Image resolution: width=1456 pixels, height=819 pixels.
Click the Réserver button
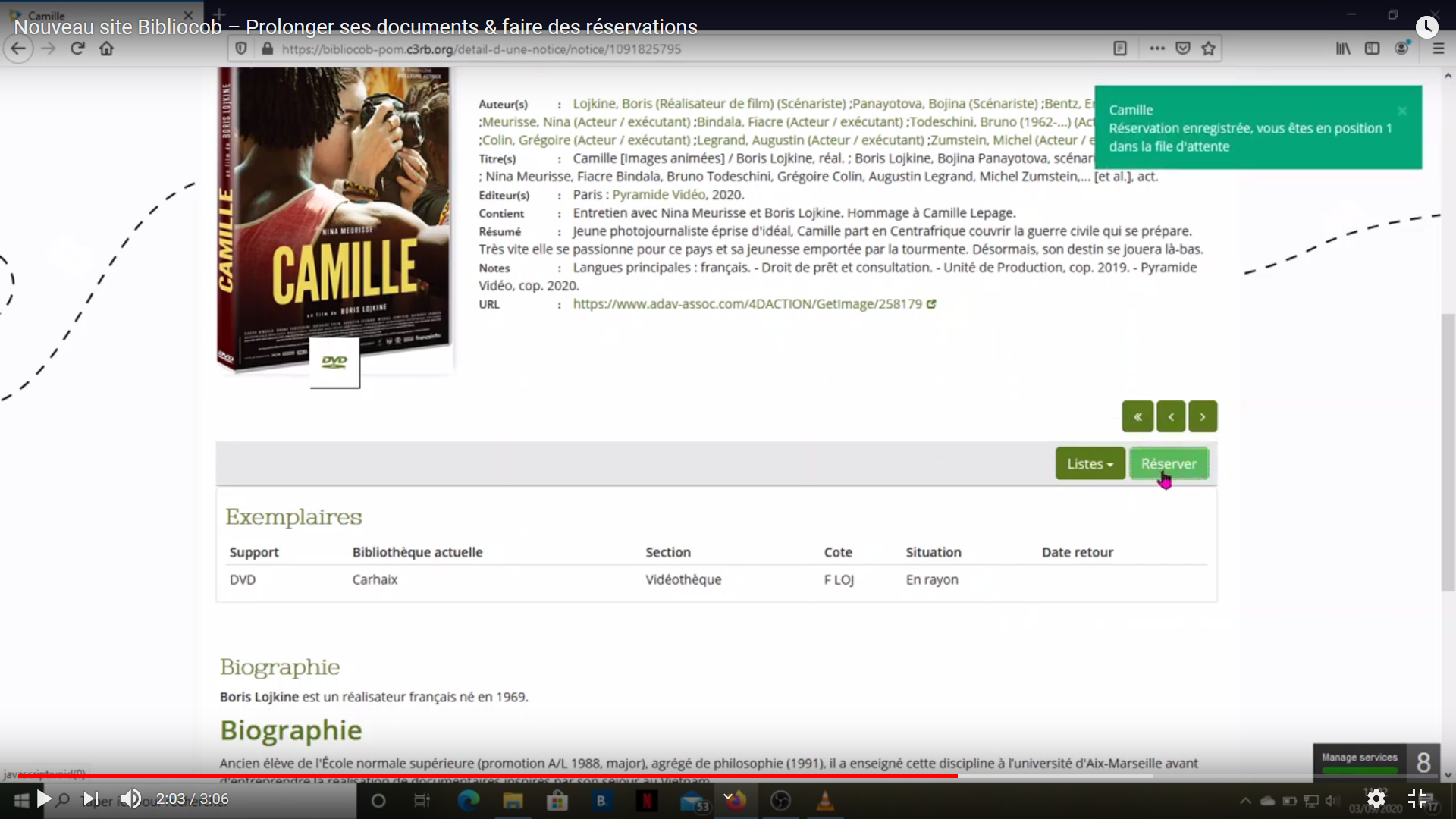pos(1169,463)
